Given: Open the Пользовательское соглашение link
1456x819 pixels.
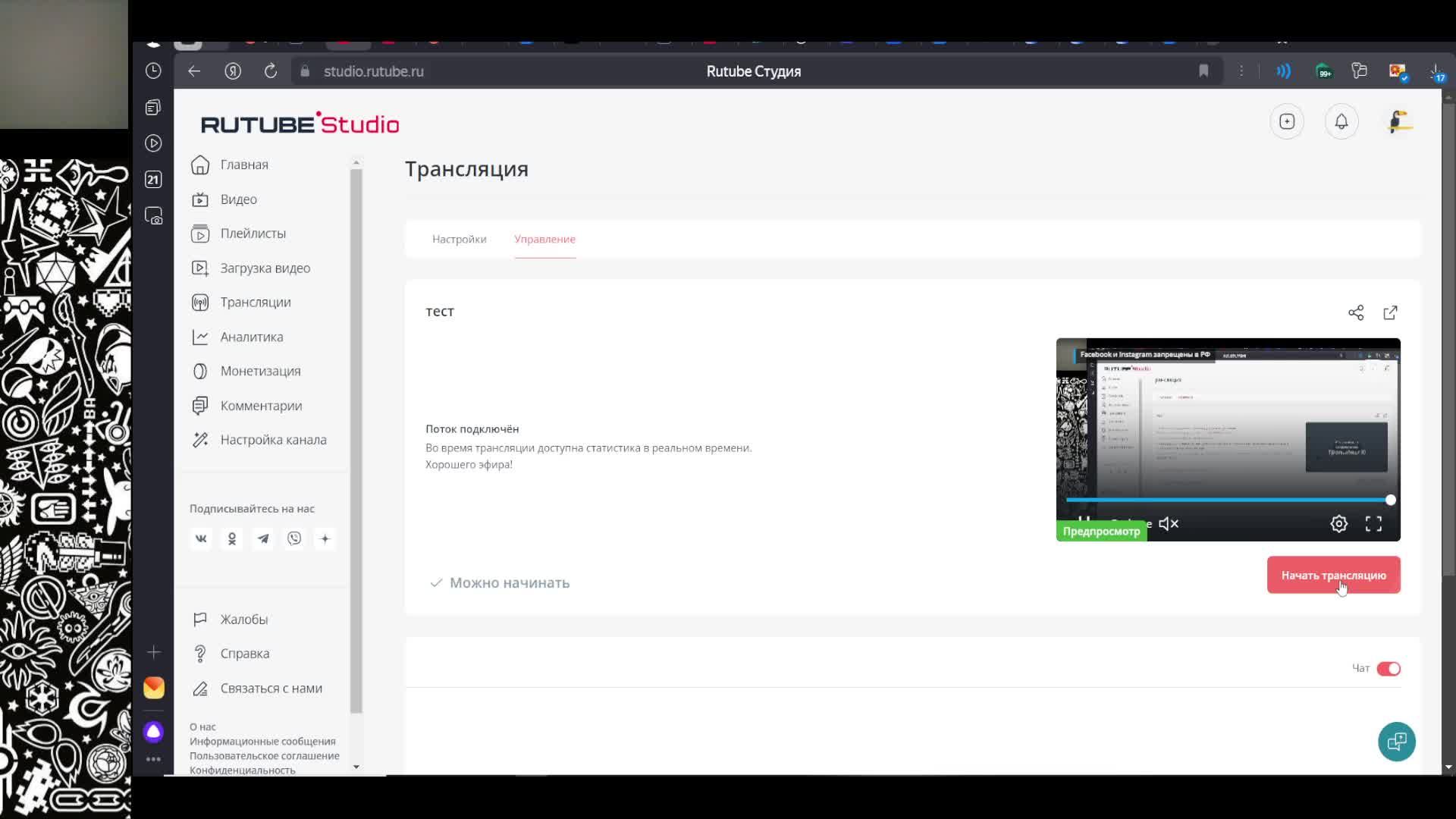Looking at the screenshot, I should coord(264,755).
